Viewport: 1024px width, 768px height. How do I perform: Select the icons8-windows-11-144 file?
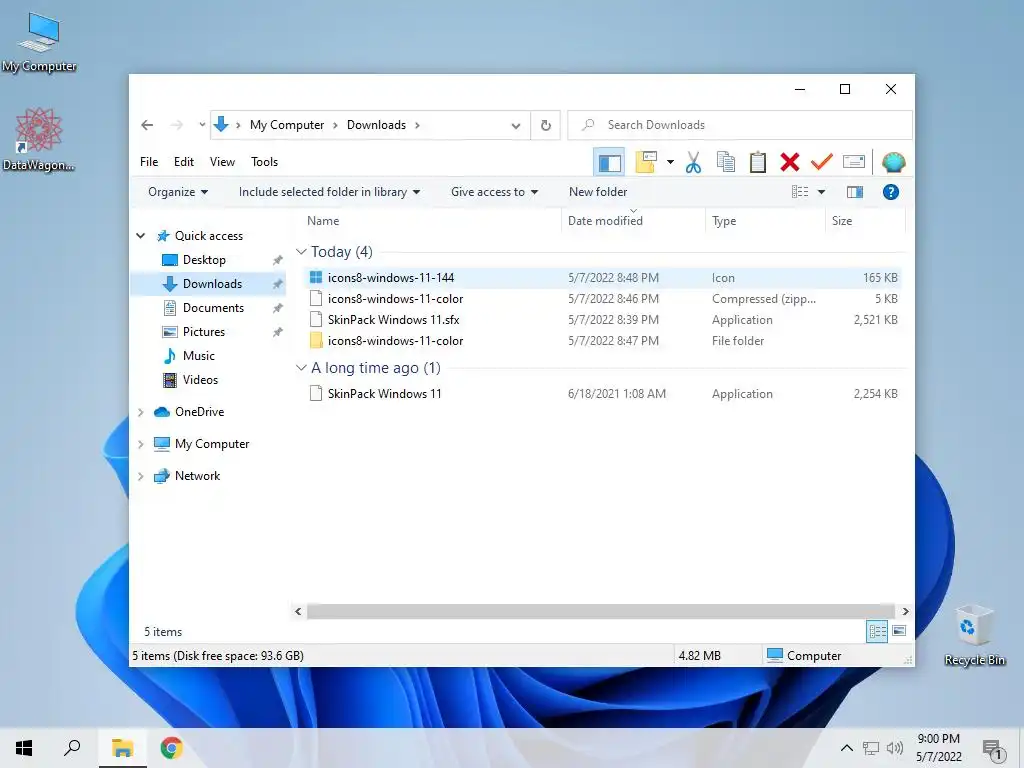point(603,278)
